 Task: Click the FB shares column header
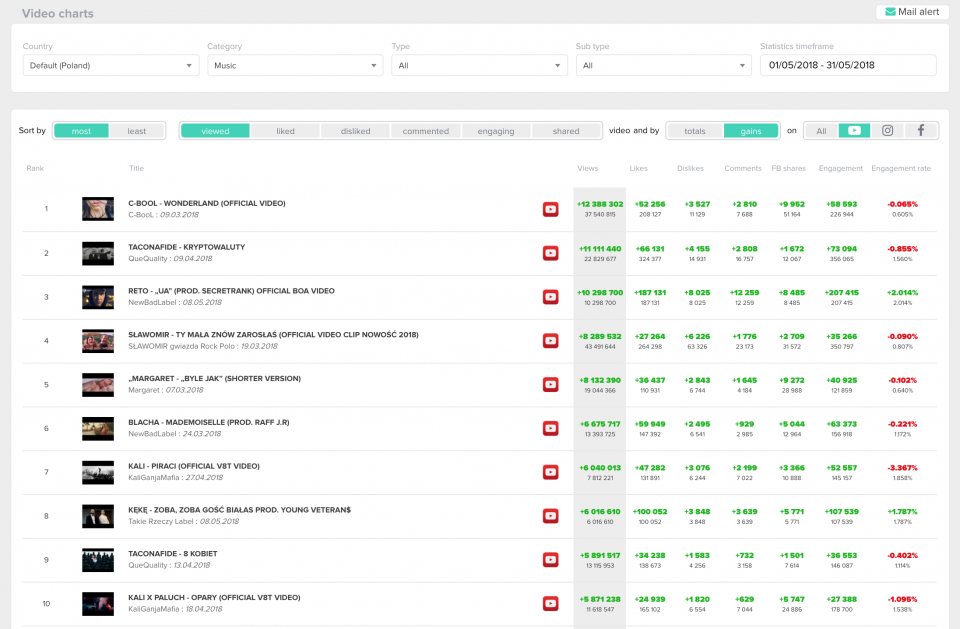coord(789,168)
